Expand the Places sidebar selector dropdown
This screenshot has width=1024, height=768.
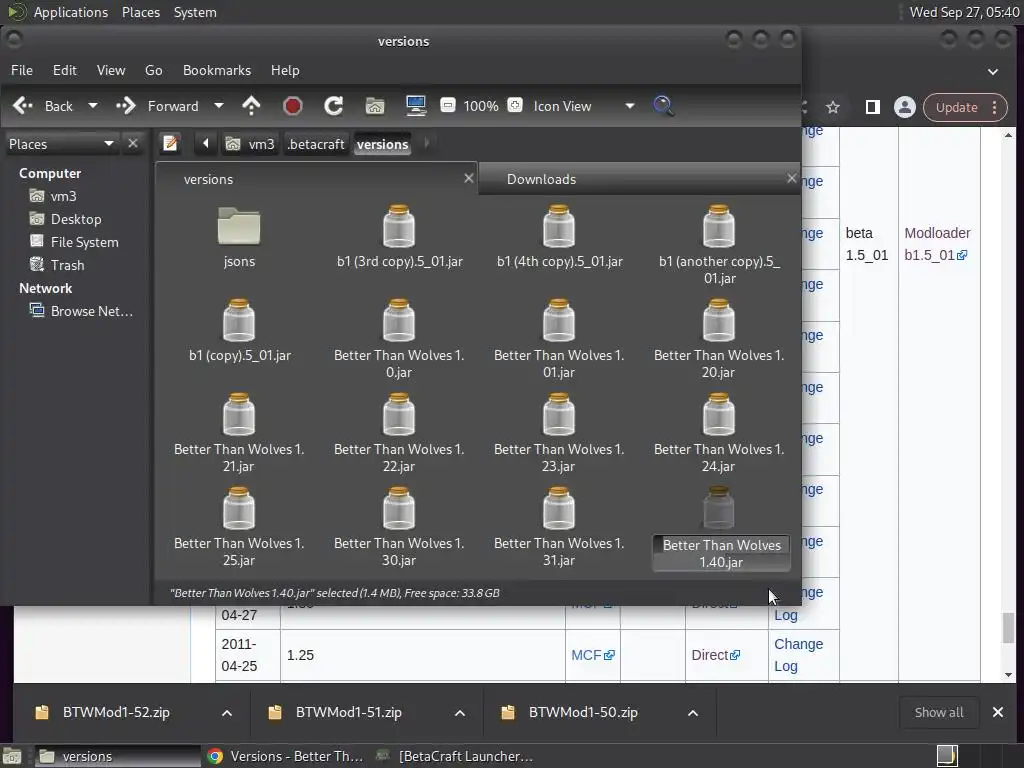61,144
